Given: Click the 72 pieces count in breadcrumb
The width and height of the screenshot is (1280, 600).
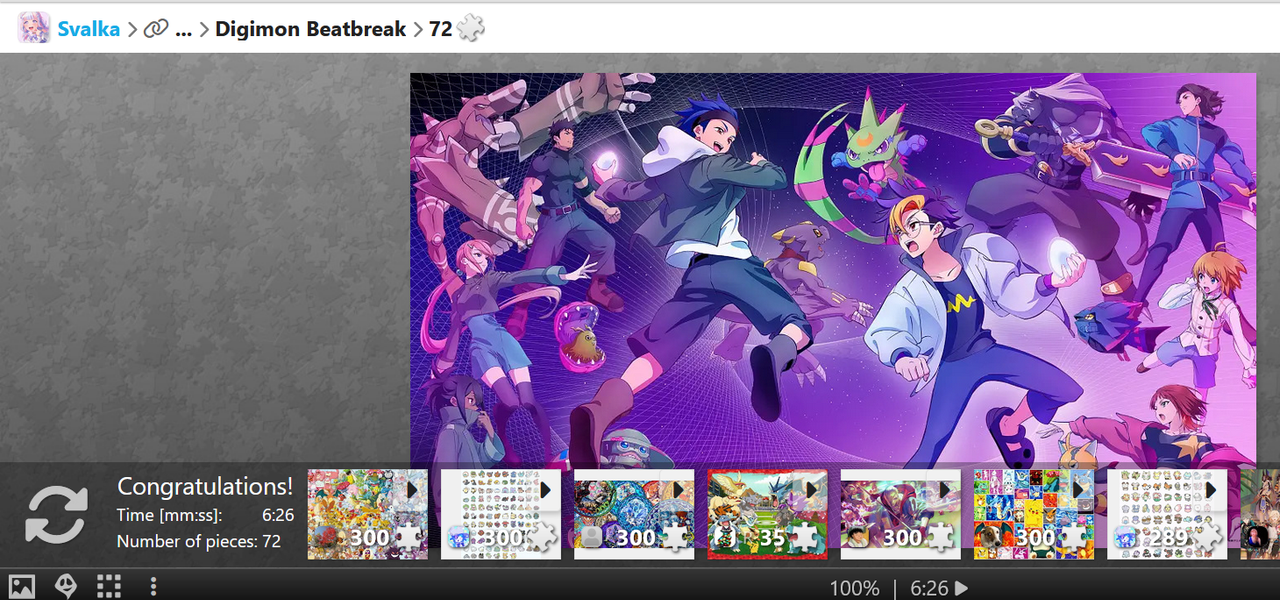Looking at the screenshot, I should point(441,29).
